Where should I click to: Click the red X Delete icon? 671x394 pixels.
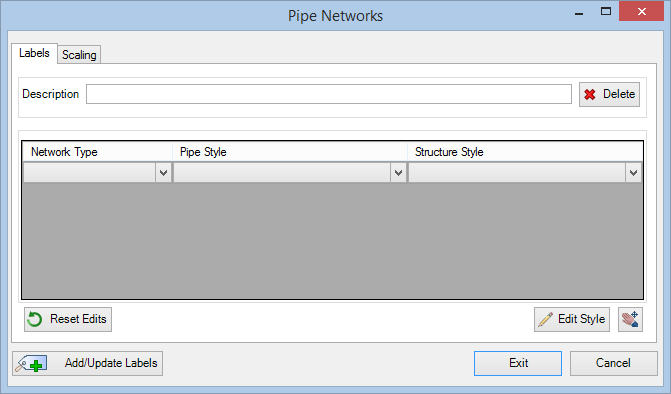click(x=590, y=95)
